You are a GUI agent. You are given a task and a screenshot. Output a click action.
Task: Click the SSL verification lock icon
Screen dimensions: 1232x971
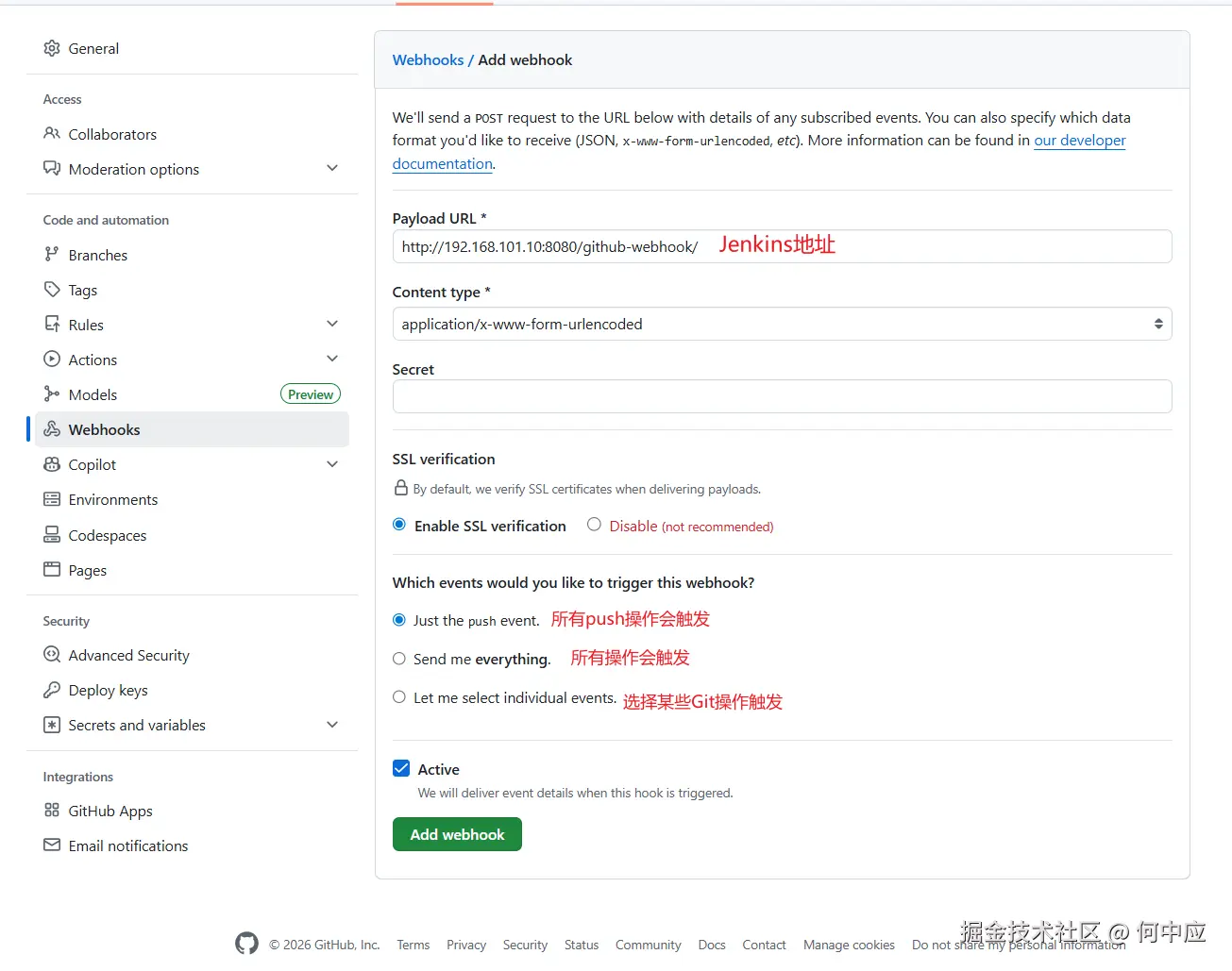401,489
